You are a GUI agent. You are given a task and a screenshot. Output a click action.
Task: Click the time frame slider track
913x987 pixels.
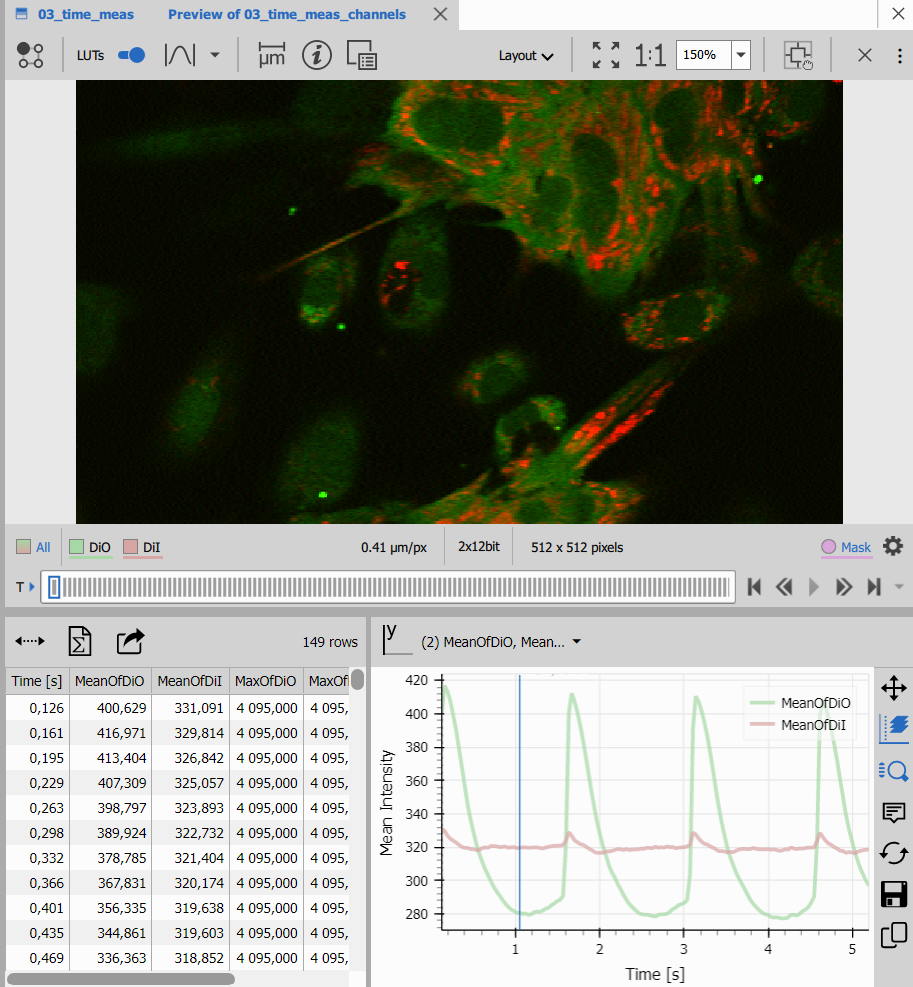390,587
